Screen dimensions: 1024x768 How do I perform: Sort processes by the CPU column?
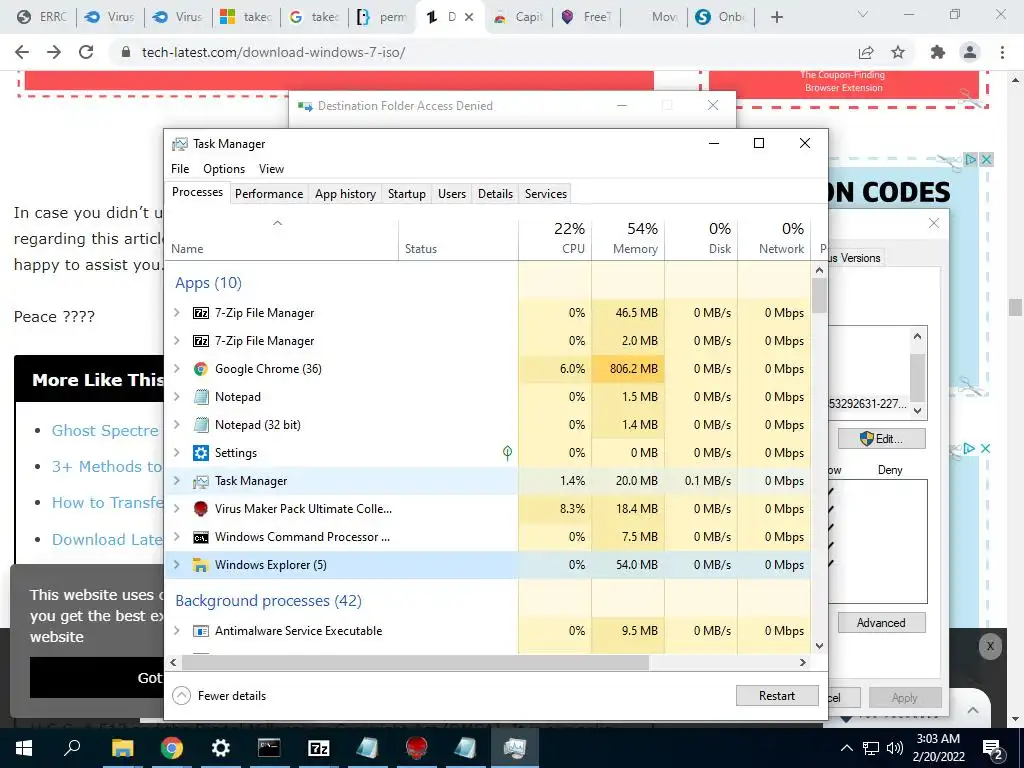pos(555,239)
